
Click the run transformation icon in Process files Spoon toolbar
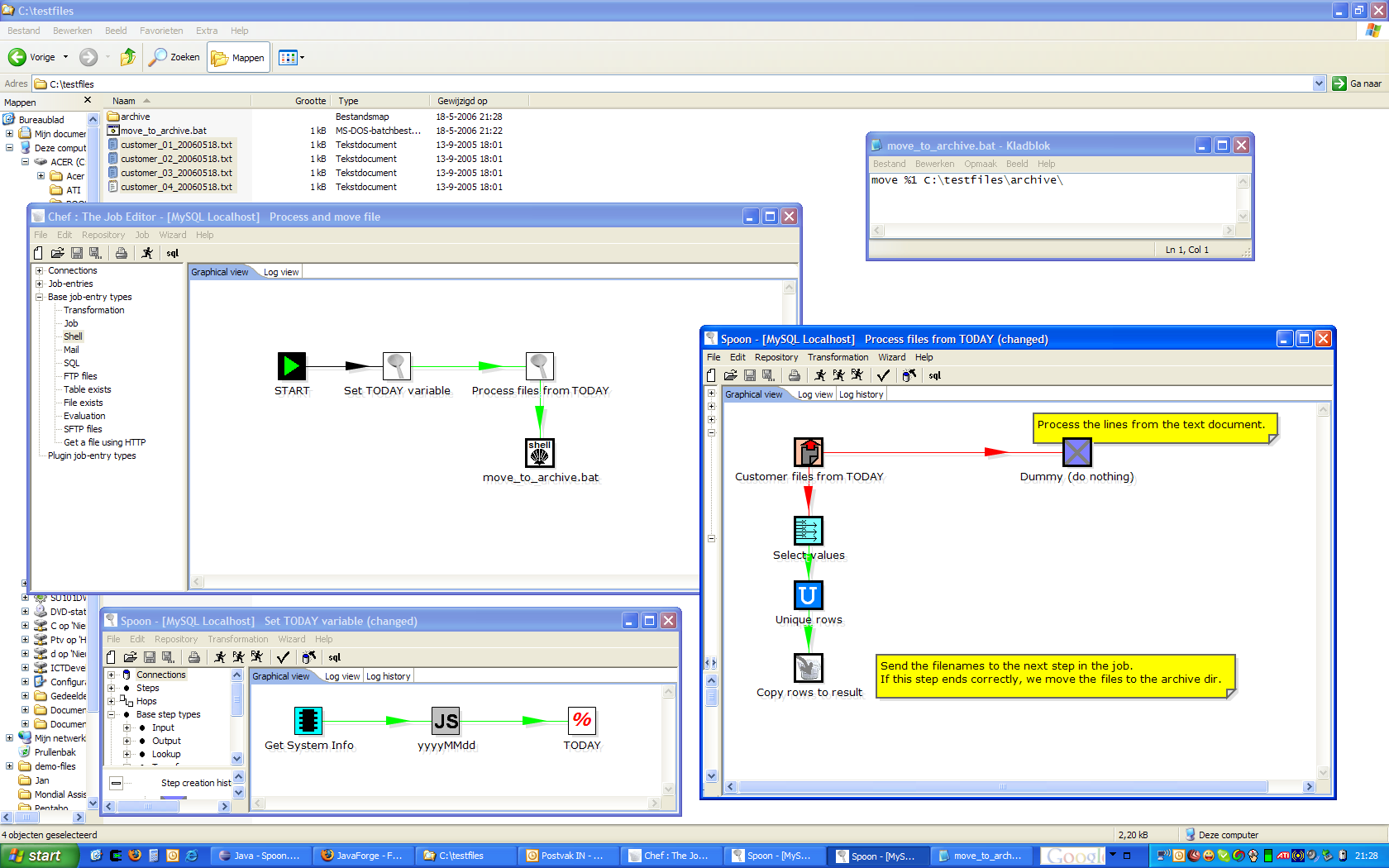pos(820,375)
